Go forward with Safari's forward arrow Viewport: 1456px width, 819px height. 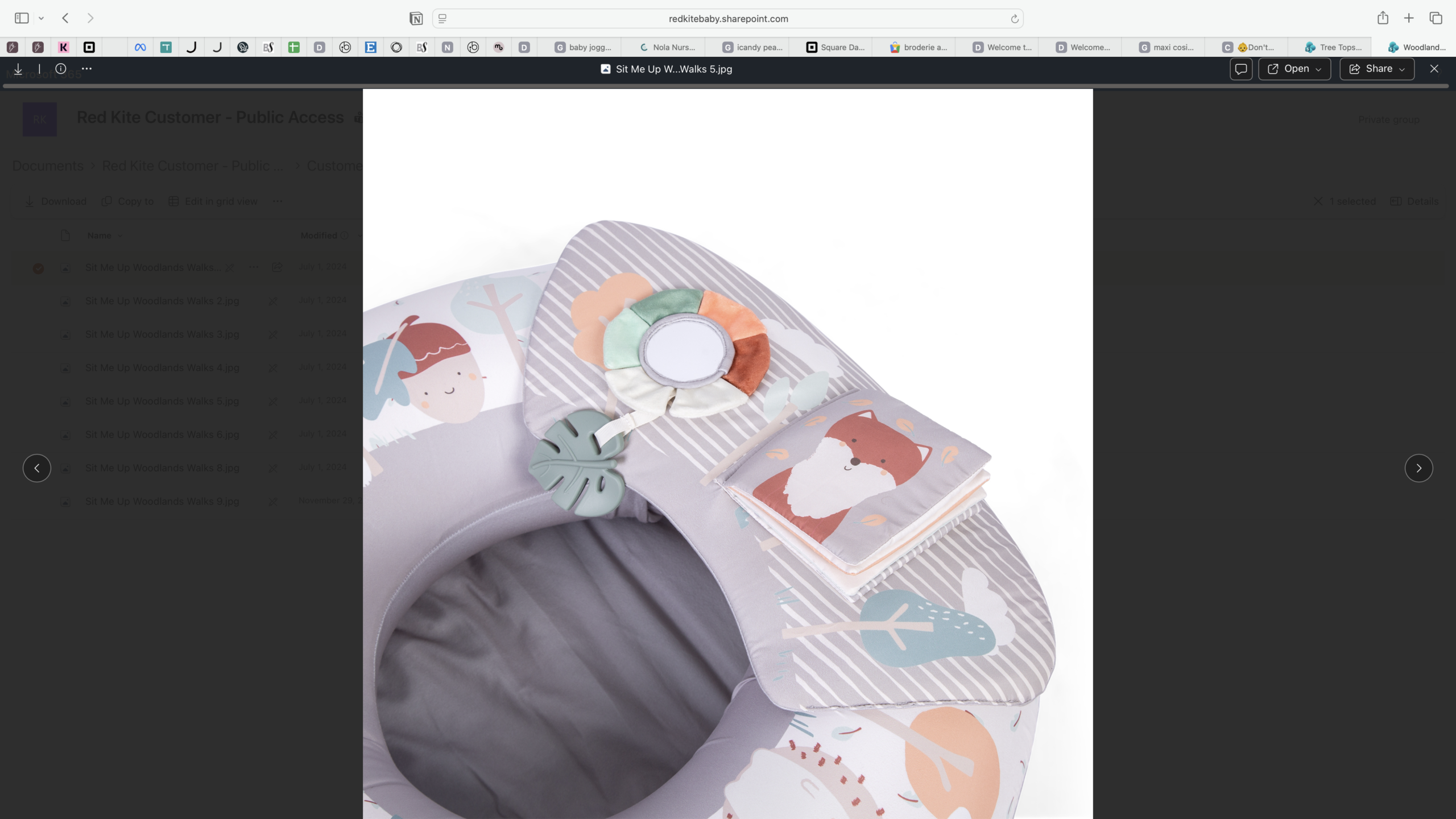[x=90, y=18]
